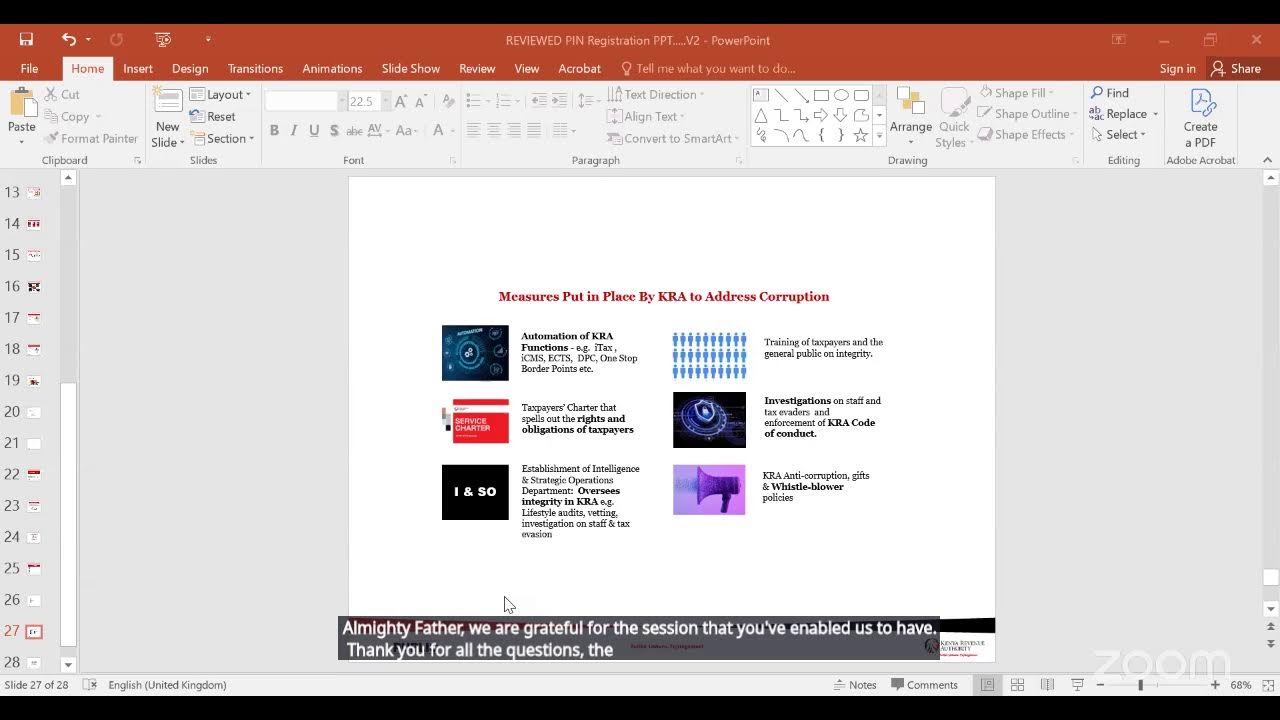Switch to the Design tab

190,68
